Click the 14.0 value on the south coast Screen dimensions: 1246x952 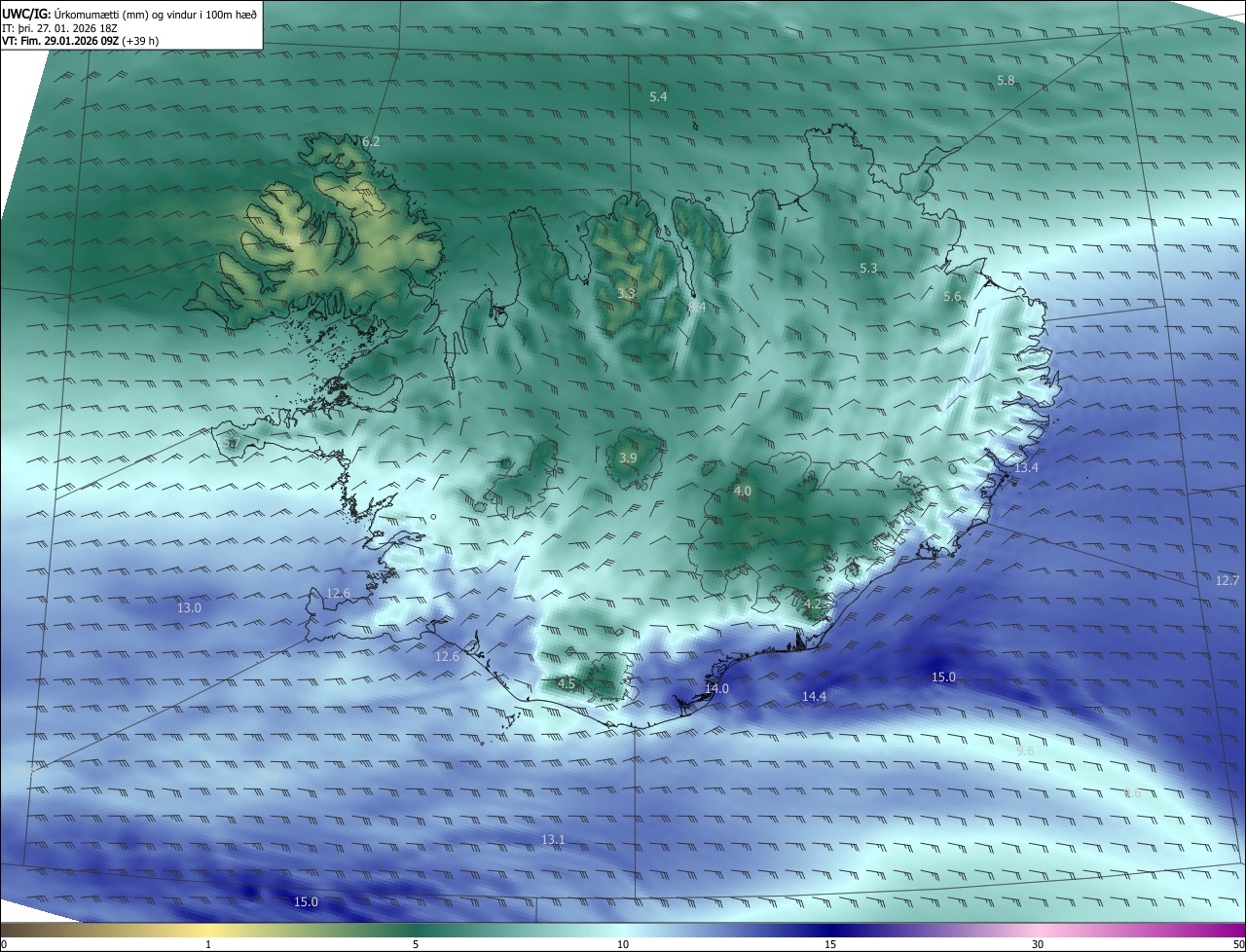point(716,688)
